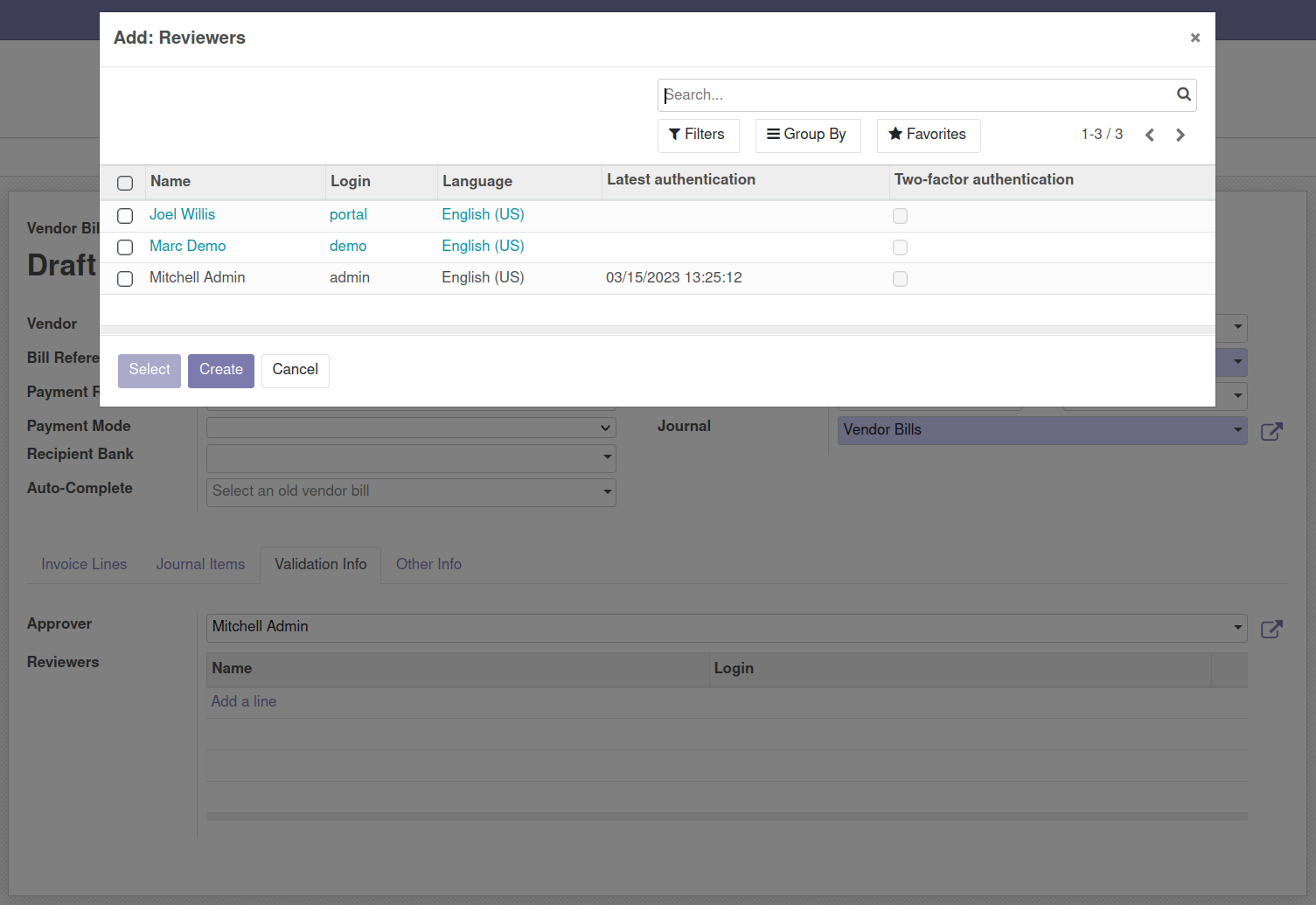
Task: Open the Marc Demo record
Action: 187,246
